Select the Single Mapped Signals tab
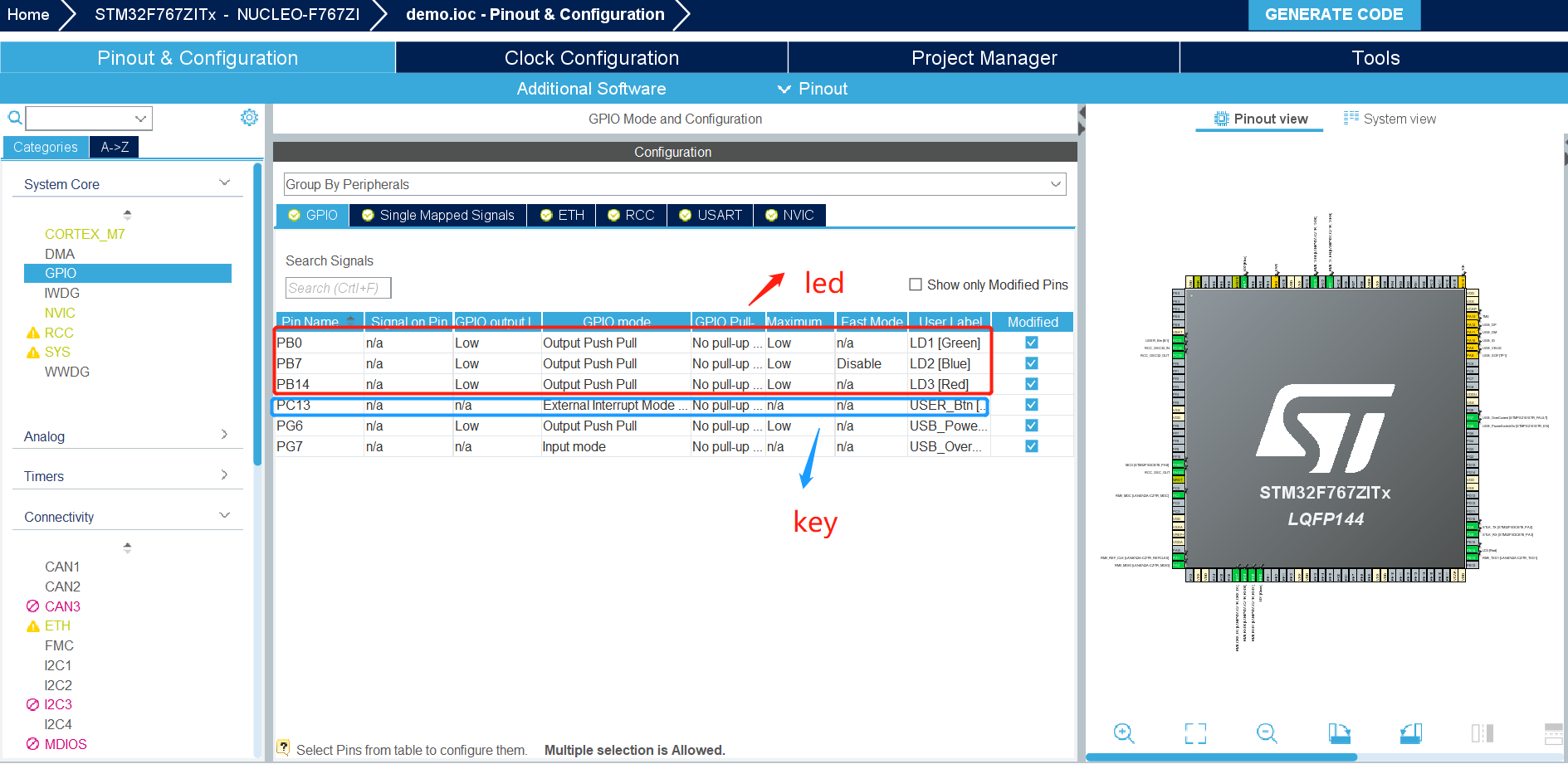This screenshot has height=764, width=1568. click(x=438, y=215)
